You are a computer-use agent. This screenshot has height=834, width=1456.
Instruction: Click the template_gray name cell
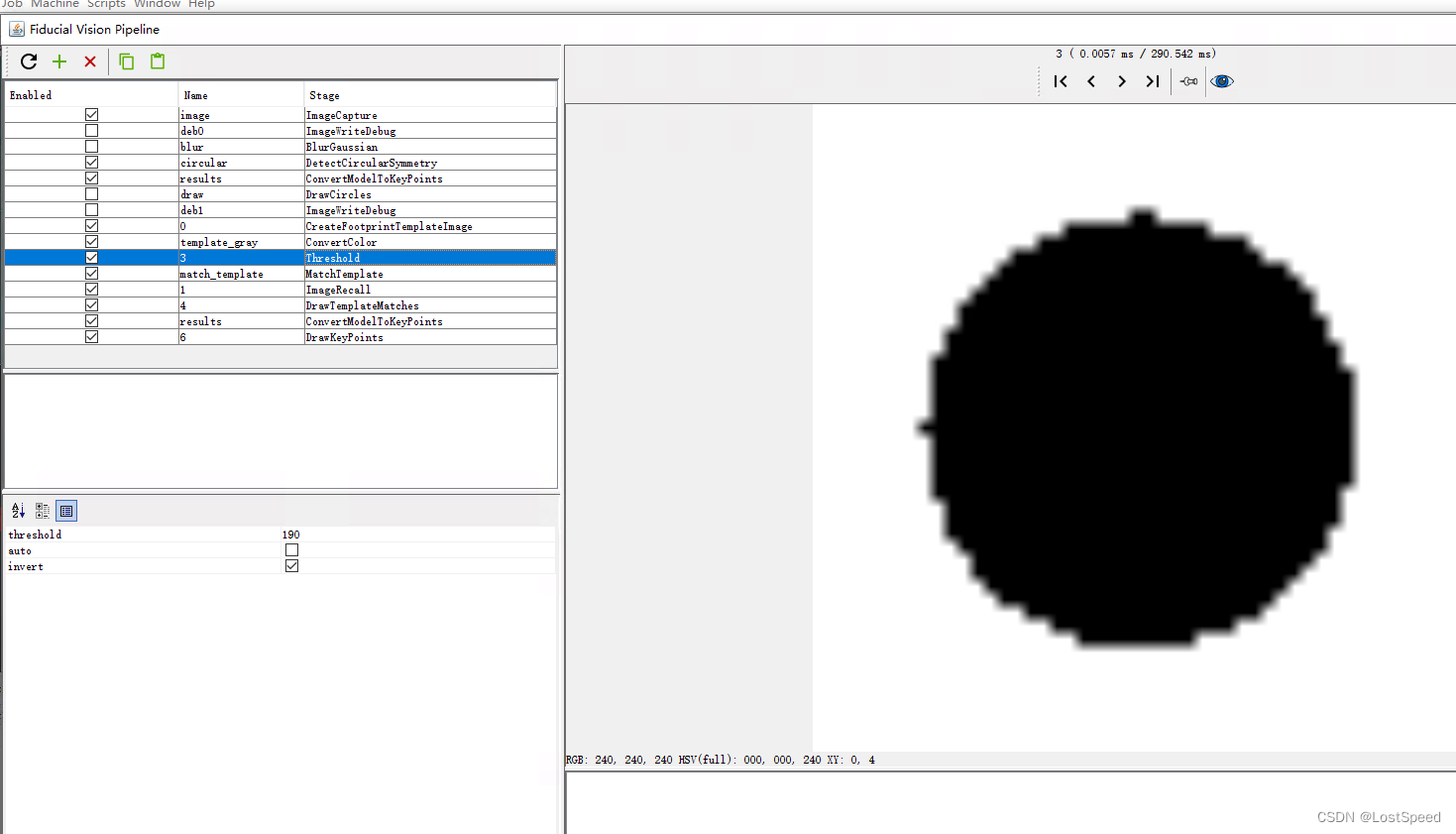click(x=241, y=242)
